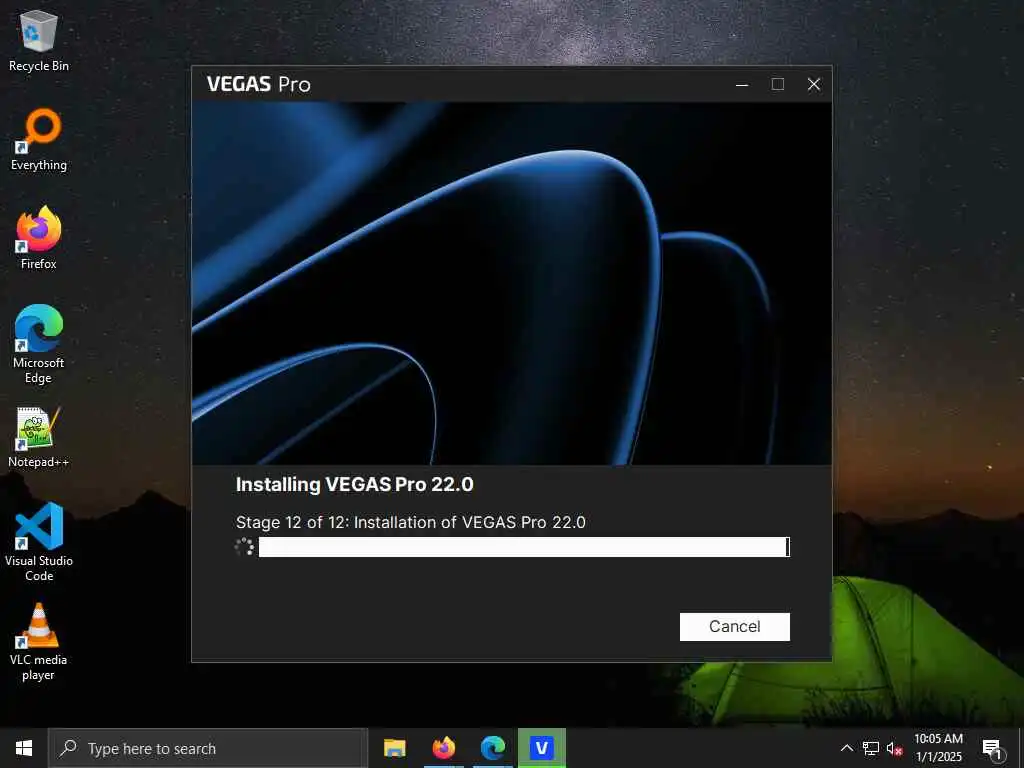
Task: Open the network status tray icon
Action: [871, 748]
